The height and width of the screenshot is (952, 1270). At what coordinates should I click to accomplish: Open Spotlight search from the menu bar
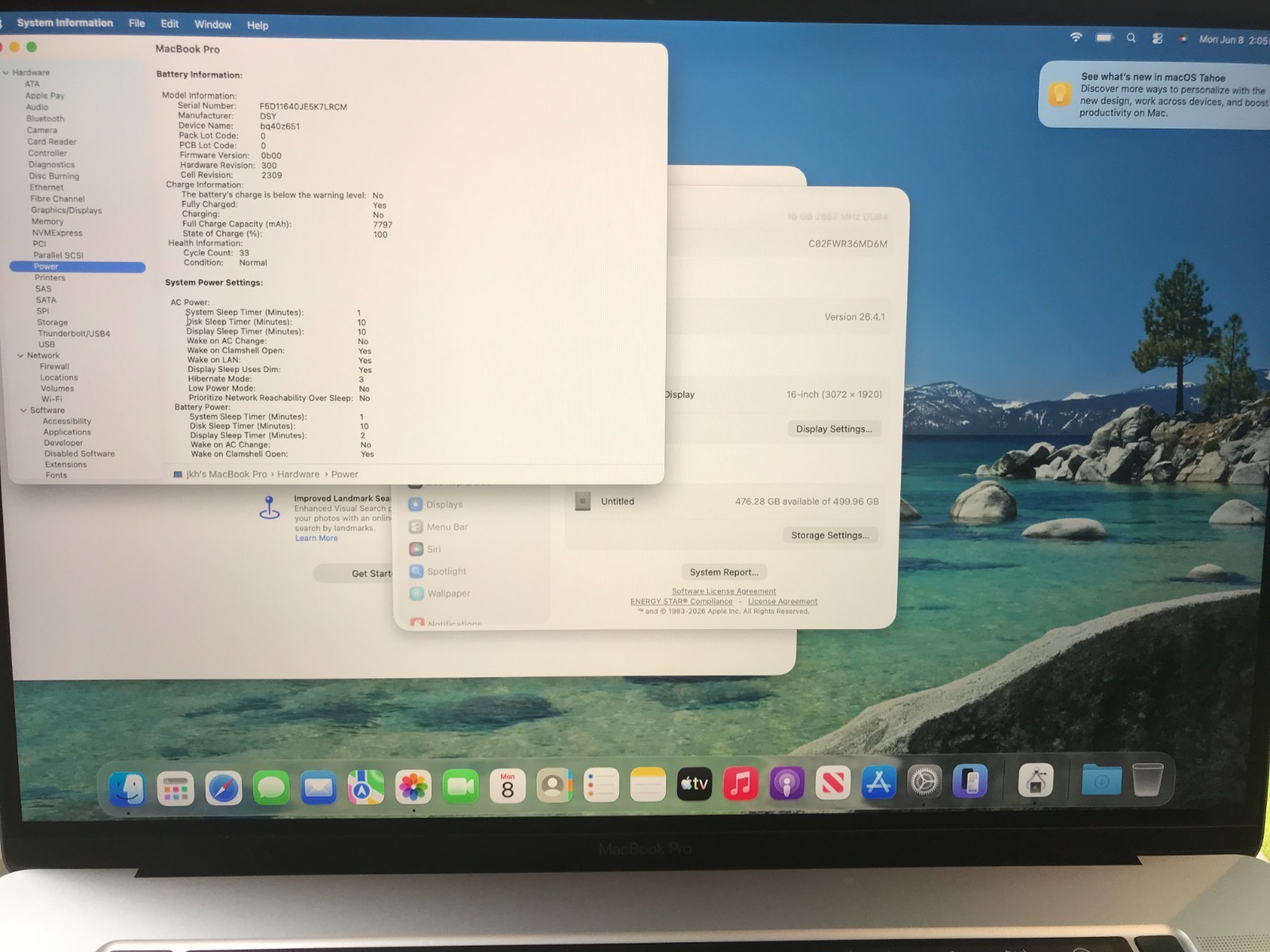[1131, 38]
